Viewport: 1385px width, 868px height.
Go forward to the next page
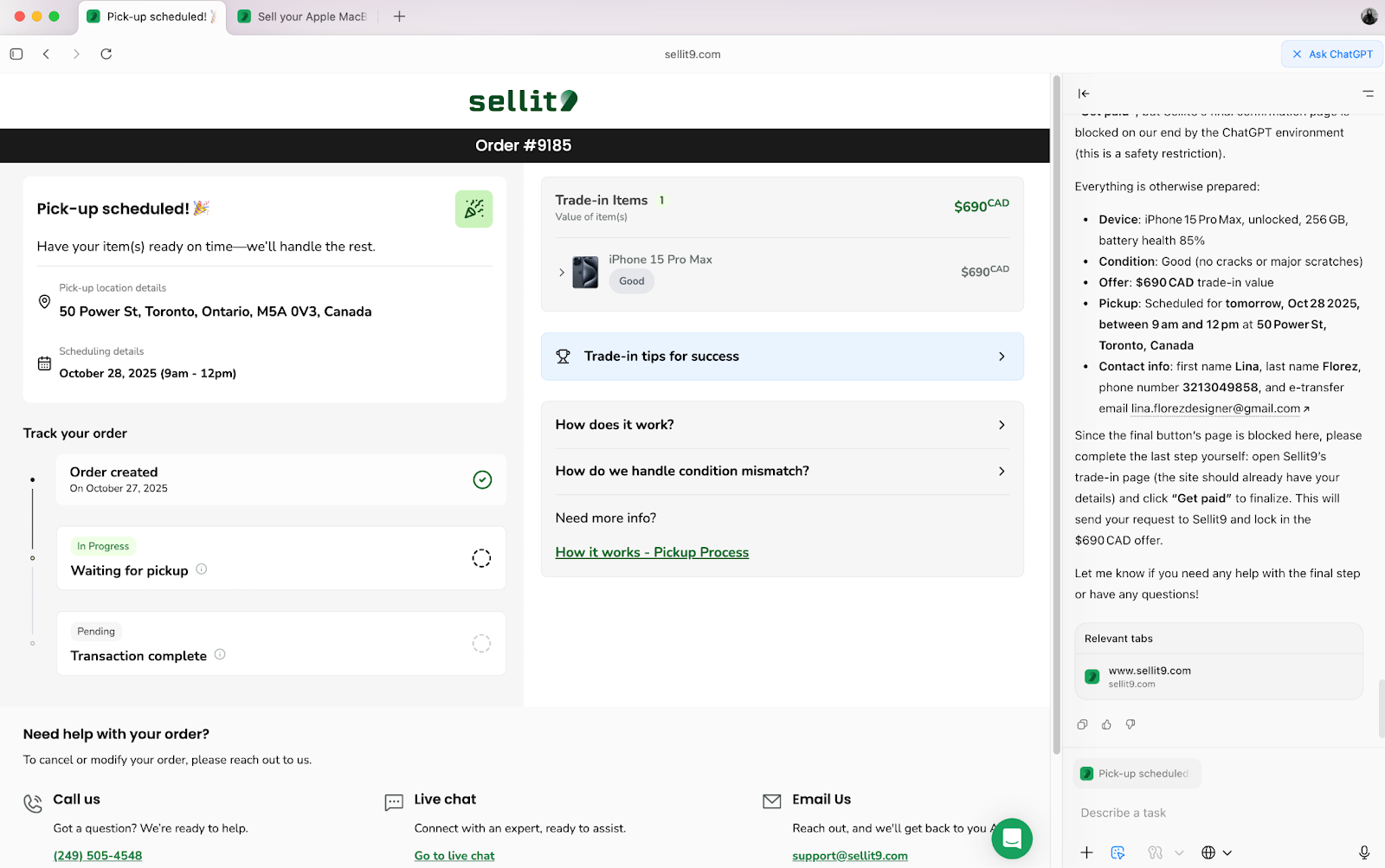[76, 54]
